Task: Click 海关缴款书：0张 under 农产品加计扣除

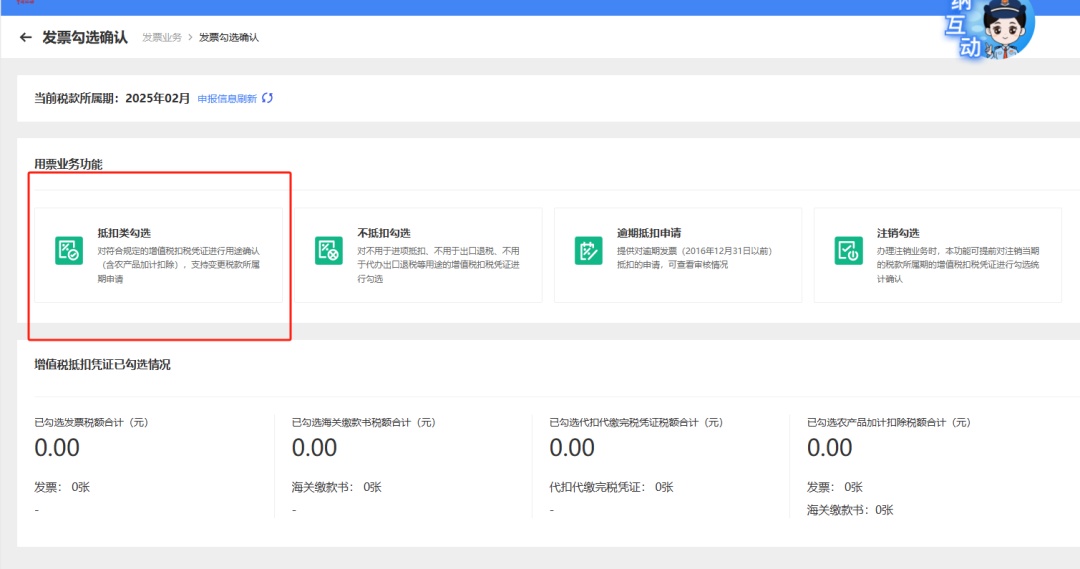Action: click(850, 510)
